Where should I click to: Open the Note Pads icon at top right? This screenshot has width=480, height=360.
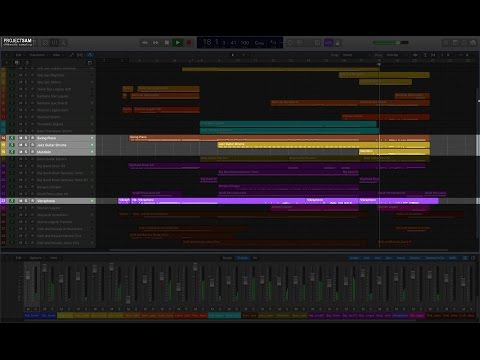(455, 43)
